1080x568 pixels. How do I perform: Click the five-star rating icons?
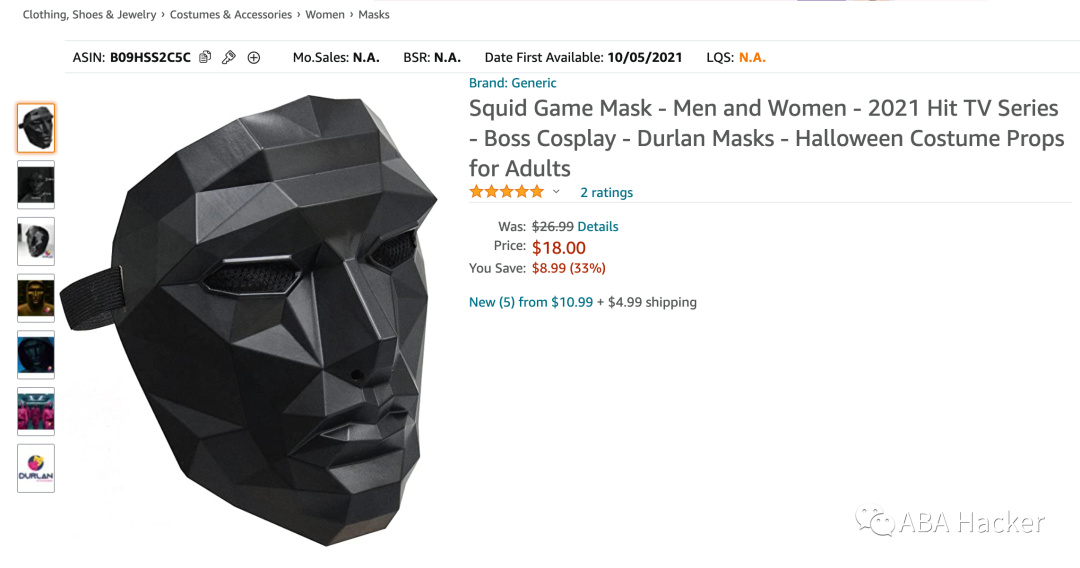(x=506, y=191)
